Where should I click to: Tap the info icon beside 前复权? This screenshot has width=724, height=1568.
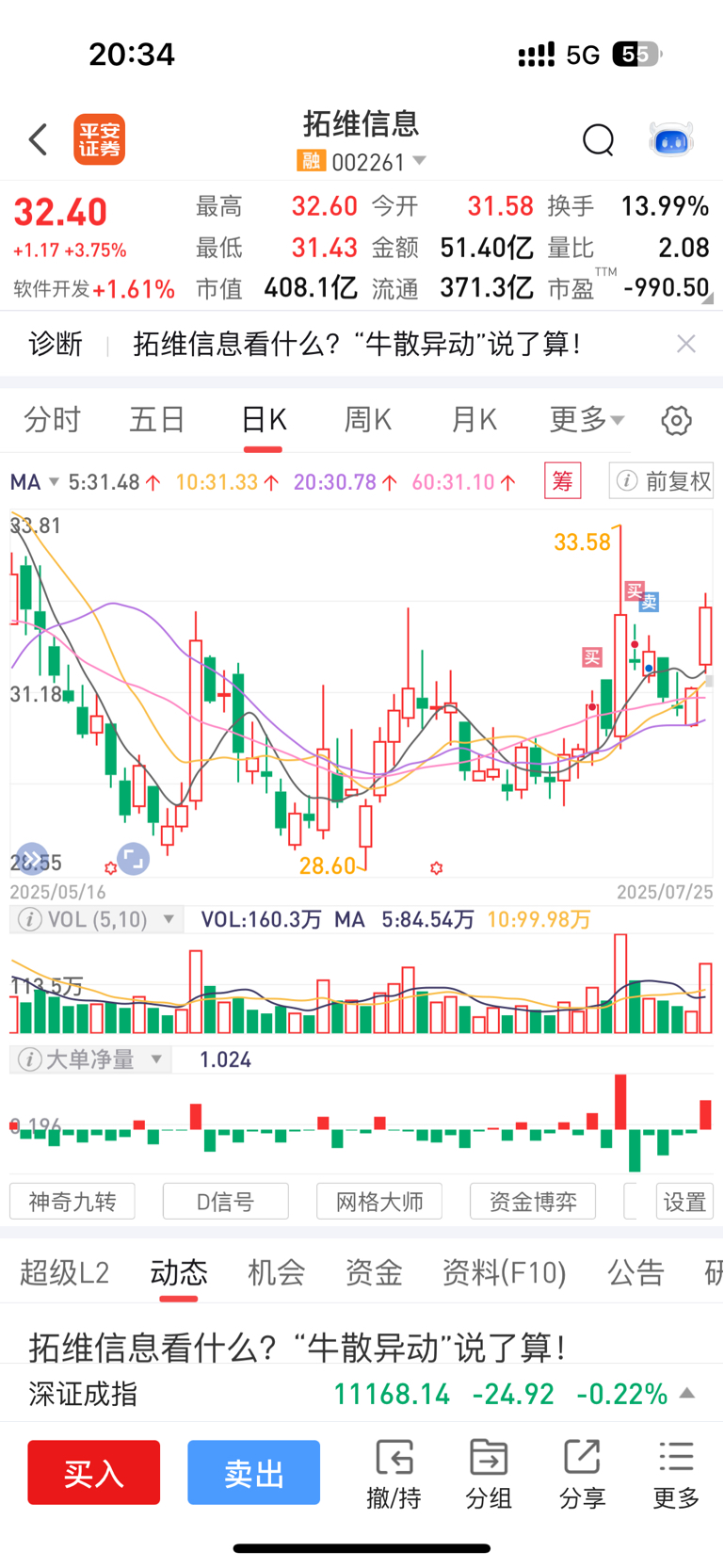(x=626, y=481)
